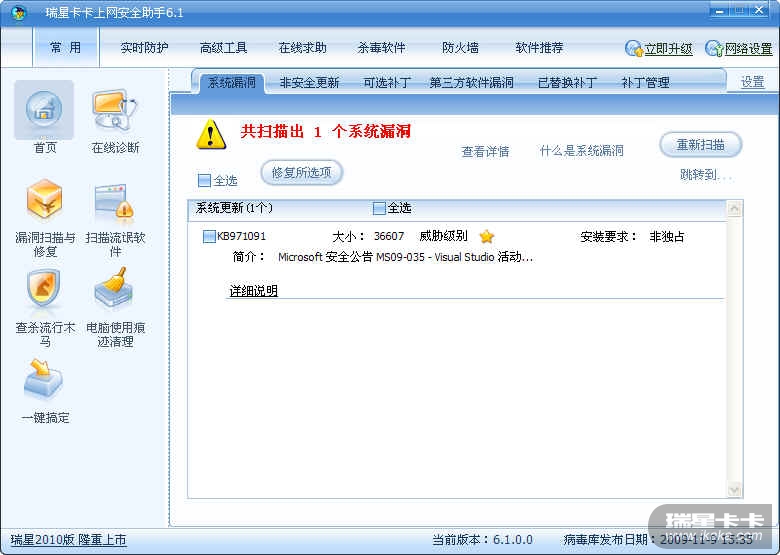
Task: Click the 立即升级 globe icon
Action: pyautogui.click(x=634, y=48)
